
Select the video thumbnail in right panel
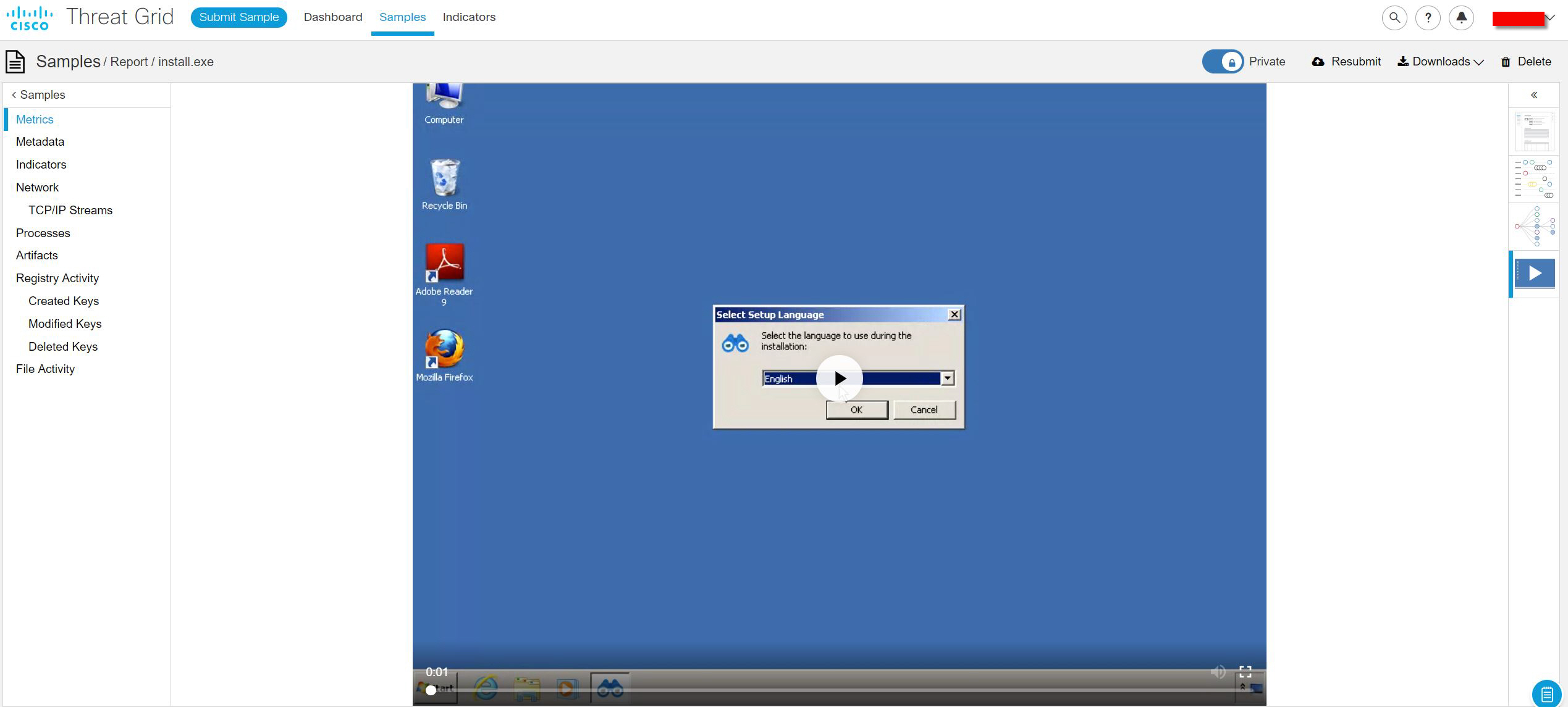coord(1535,274)
